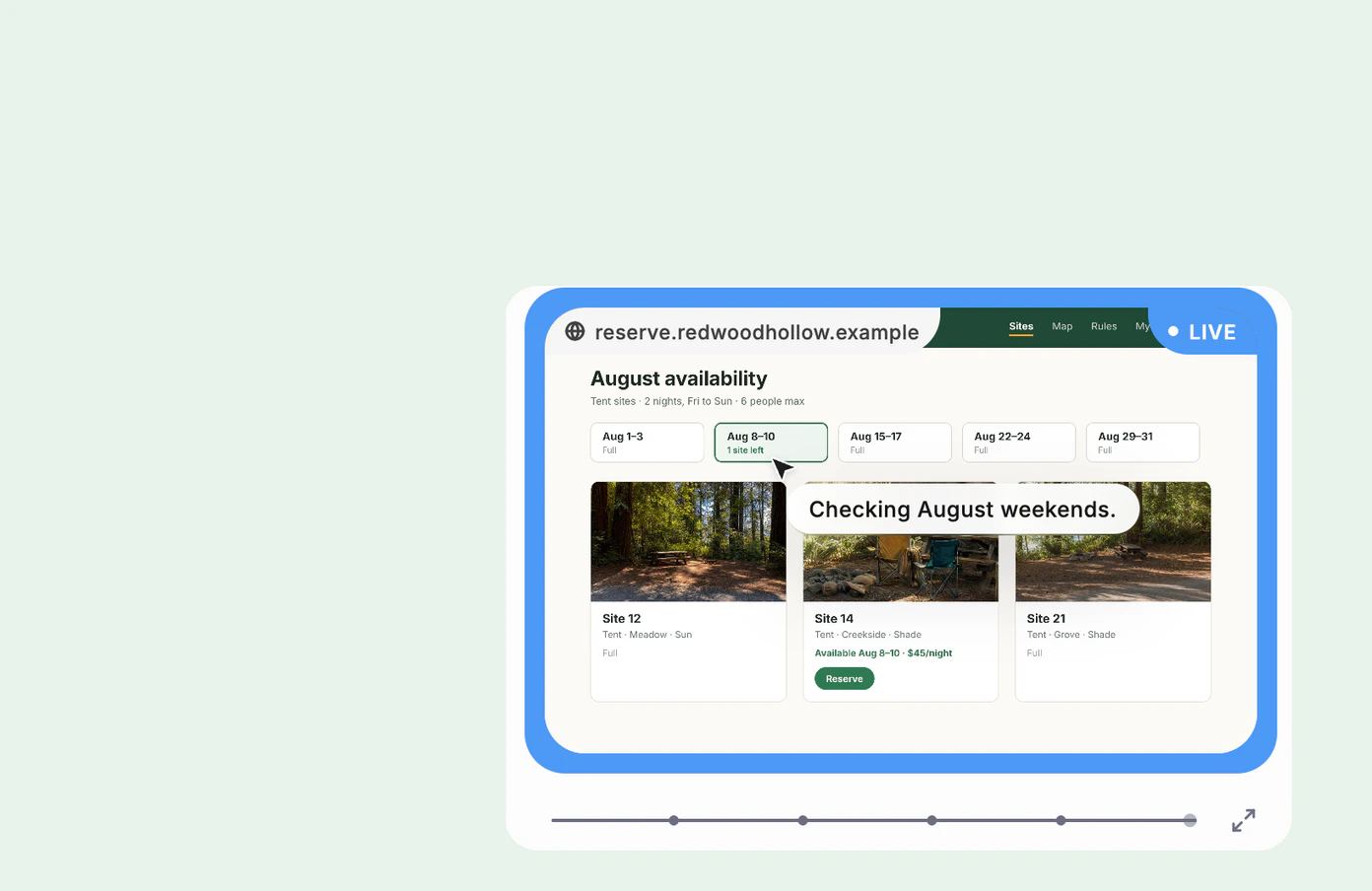
Task: Click the "Site 21" card title
Action: (x=1046, y=619)
